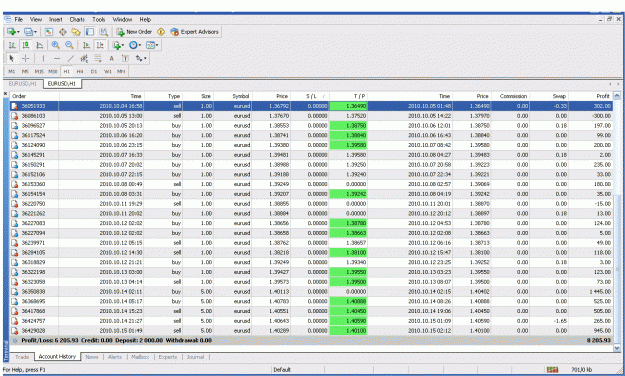Toggle the Terminal window button

[90, 32]
